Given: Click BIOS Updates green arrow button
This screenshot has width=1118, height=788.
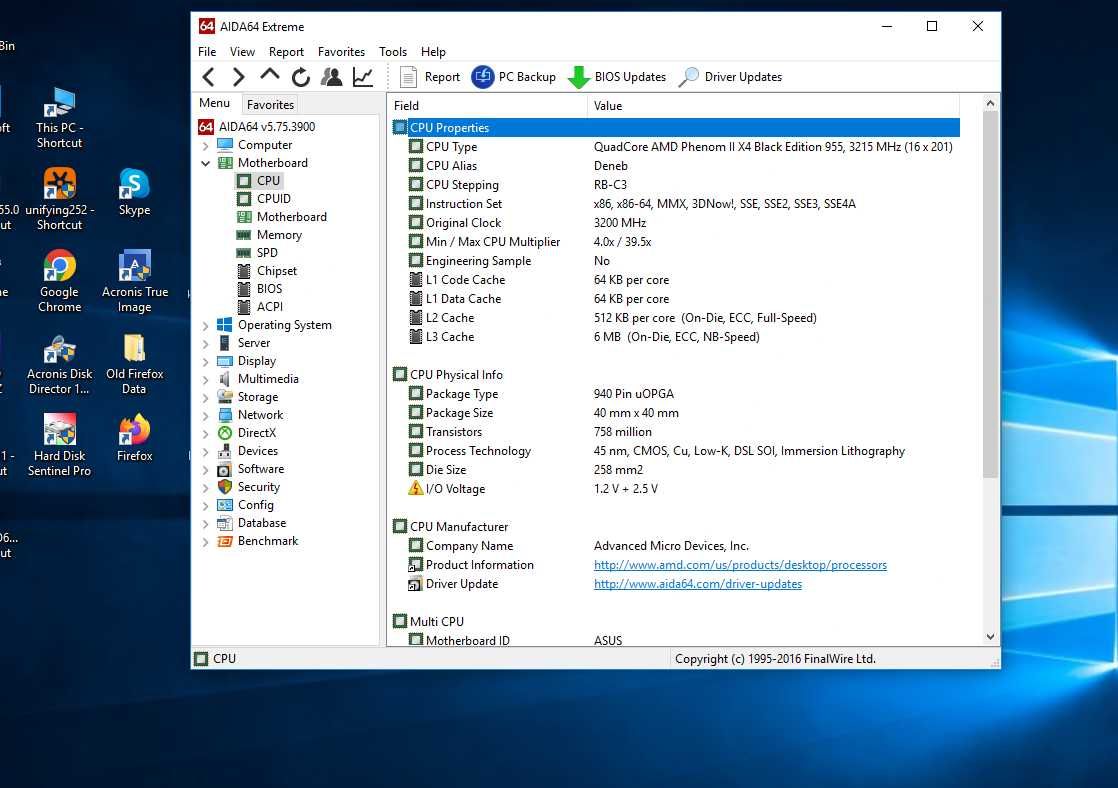Looking at the screenshot, I should [617, 77].
